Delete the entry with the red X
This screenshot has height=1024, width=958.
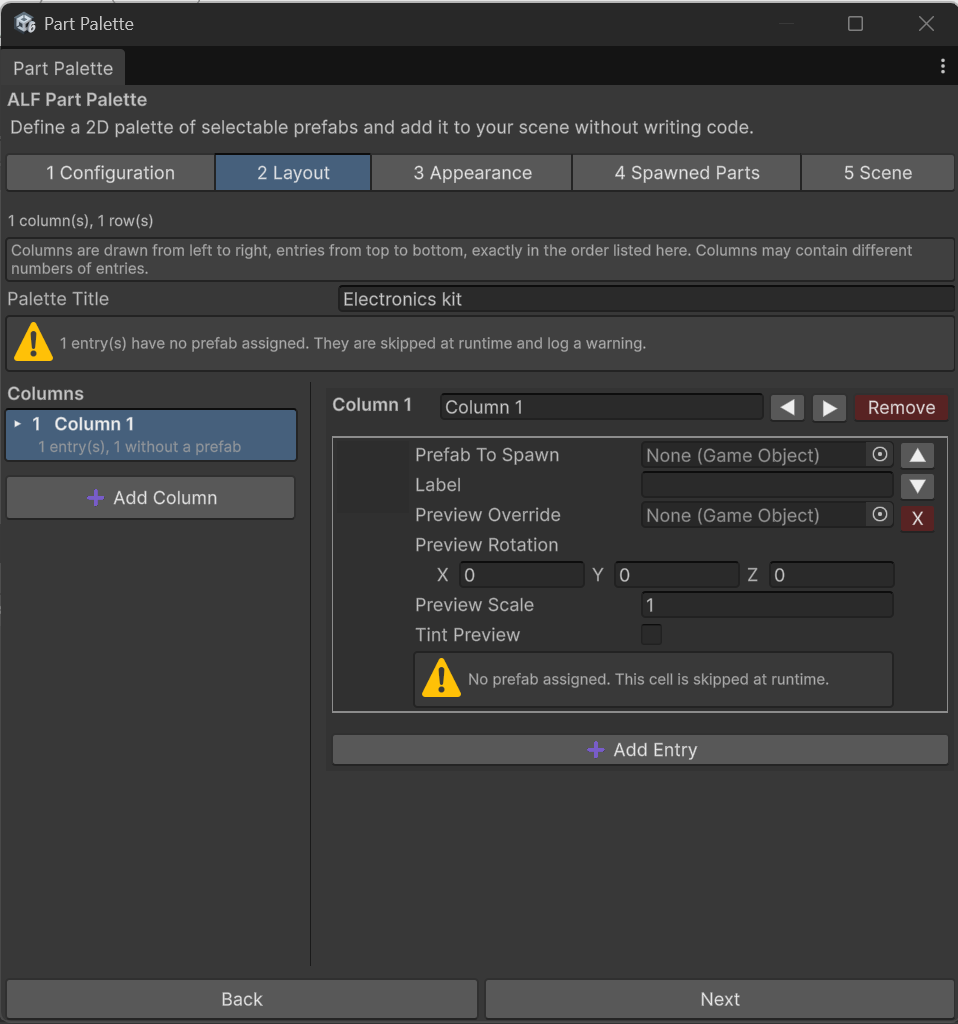coord(918,519)
